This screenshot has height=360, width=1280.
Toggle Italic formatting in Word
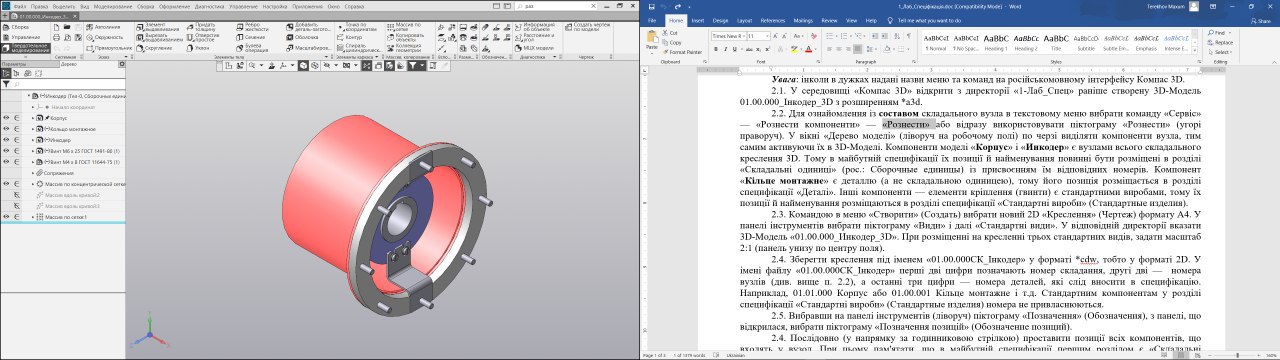pos(726,49)
